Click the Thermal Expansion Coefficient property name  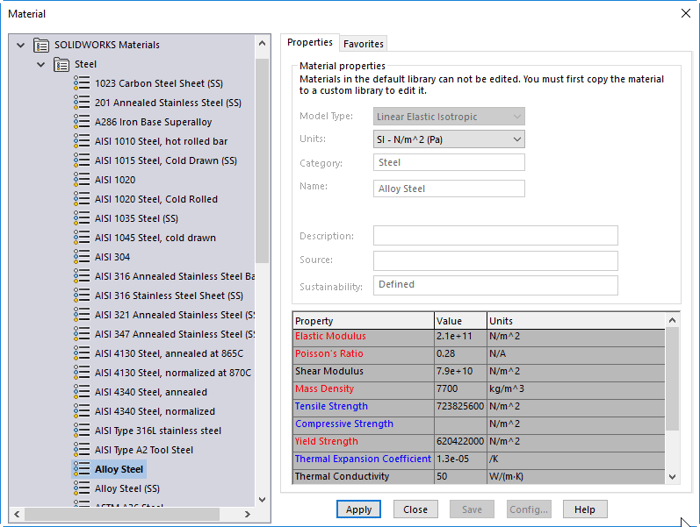(x=363, y=459)
